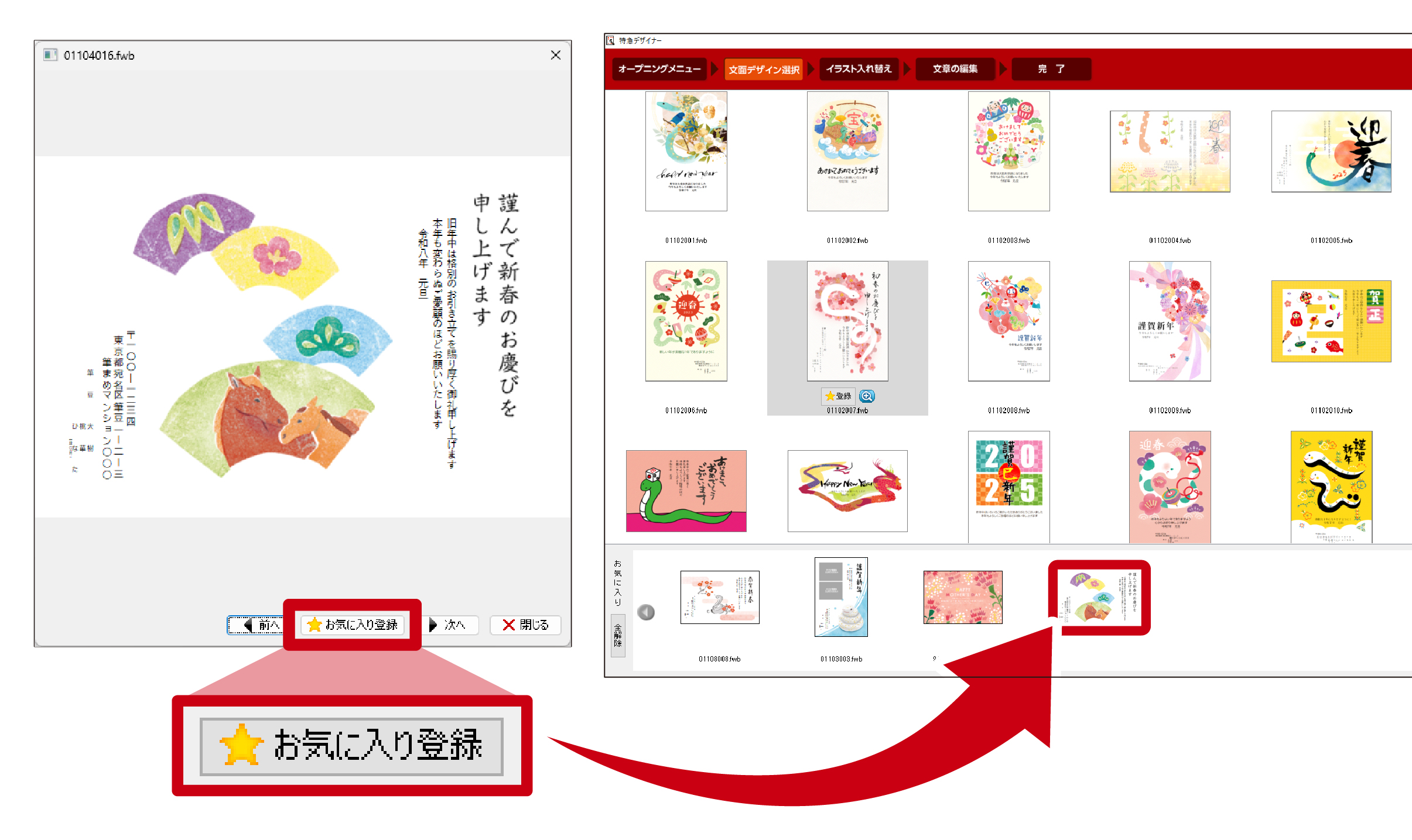Switch to the オープニングメニュー step
The image size is (1412, 840).
coord(659,69)
